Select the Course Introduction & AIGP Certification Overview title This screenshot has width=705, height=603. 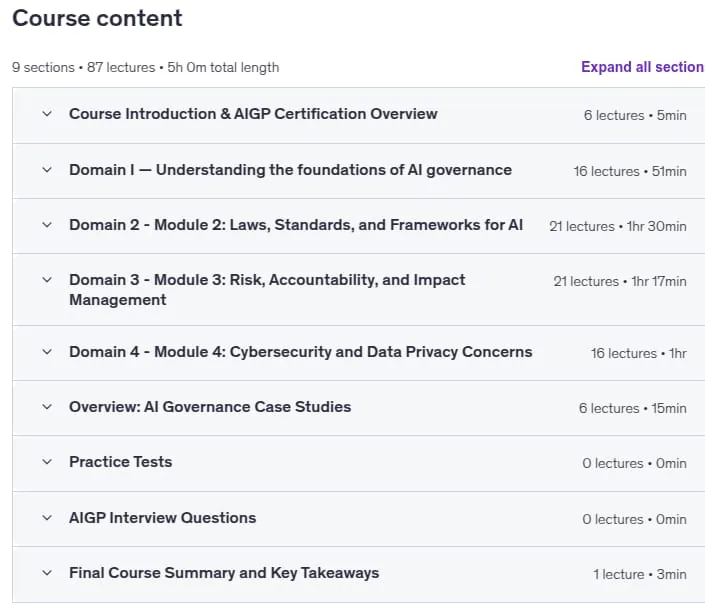[253, 114]
